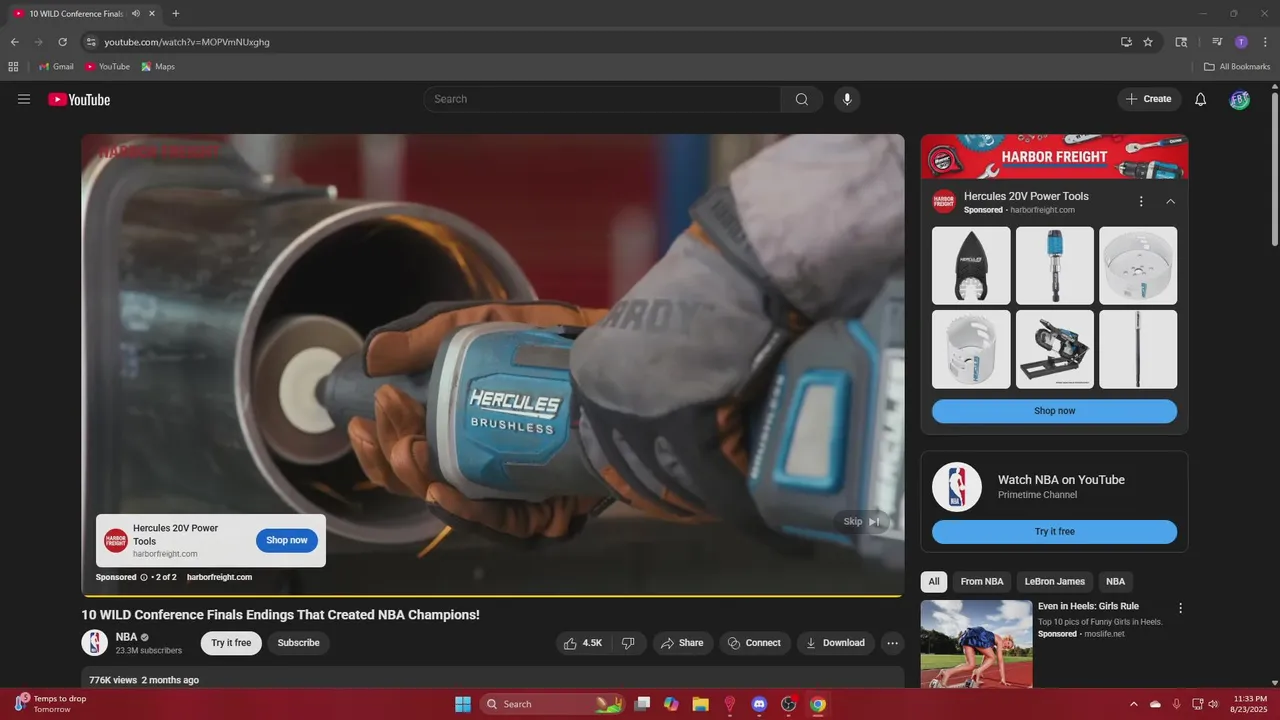This screenshot has width=1280, height=720.
Task: Open Chrome profile T avatar
Action: click(1241, 42)
